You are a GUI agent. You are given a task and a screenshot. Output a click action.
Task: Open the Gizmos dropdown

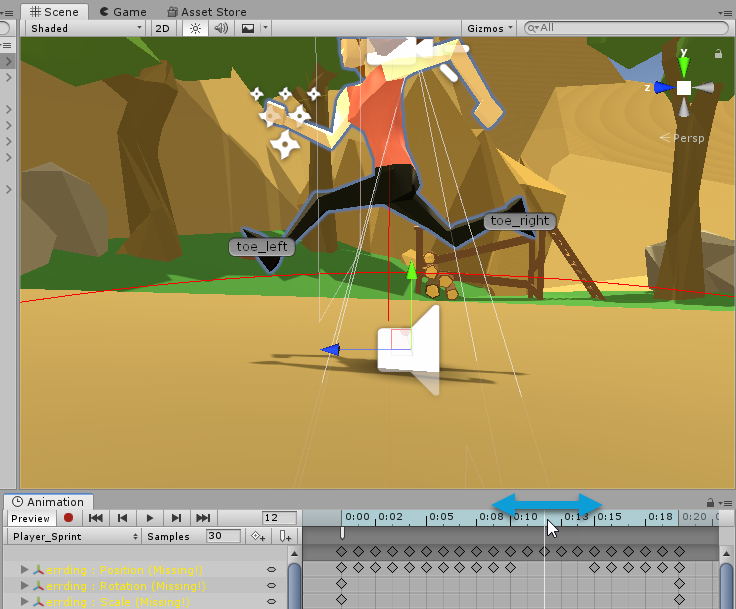(x=490, y=28)
